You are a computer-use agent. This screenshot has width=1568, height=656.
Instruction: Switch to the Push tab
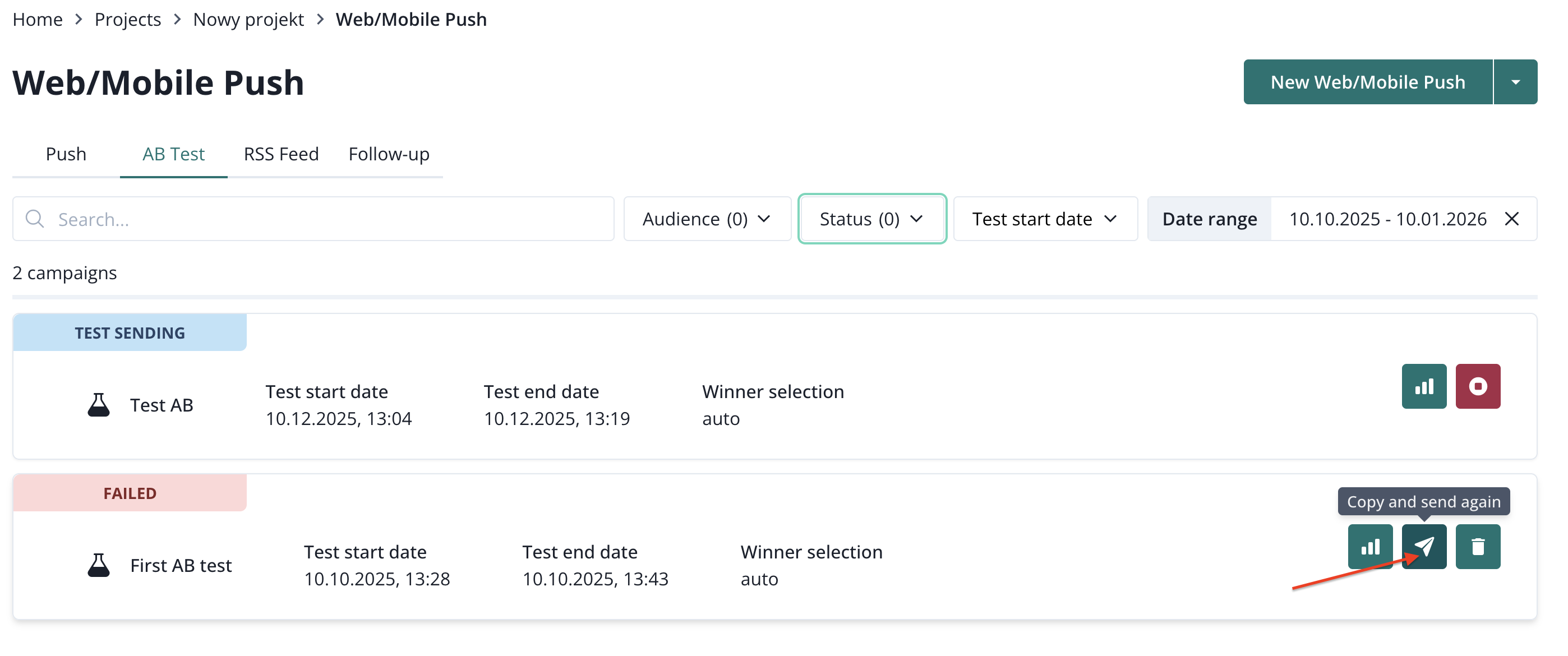pyautogui.click(x=66, y=154)
